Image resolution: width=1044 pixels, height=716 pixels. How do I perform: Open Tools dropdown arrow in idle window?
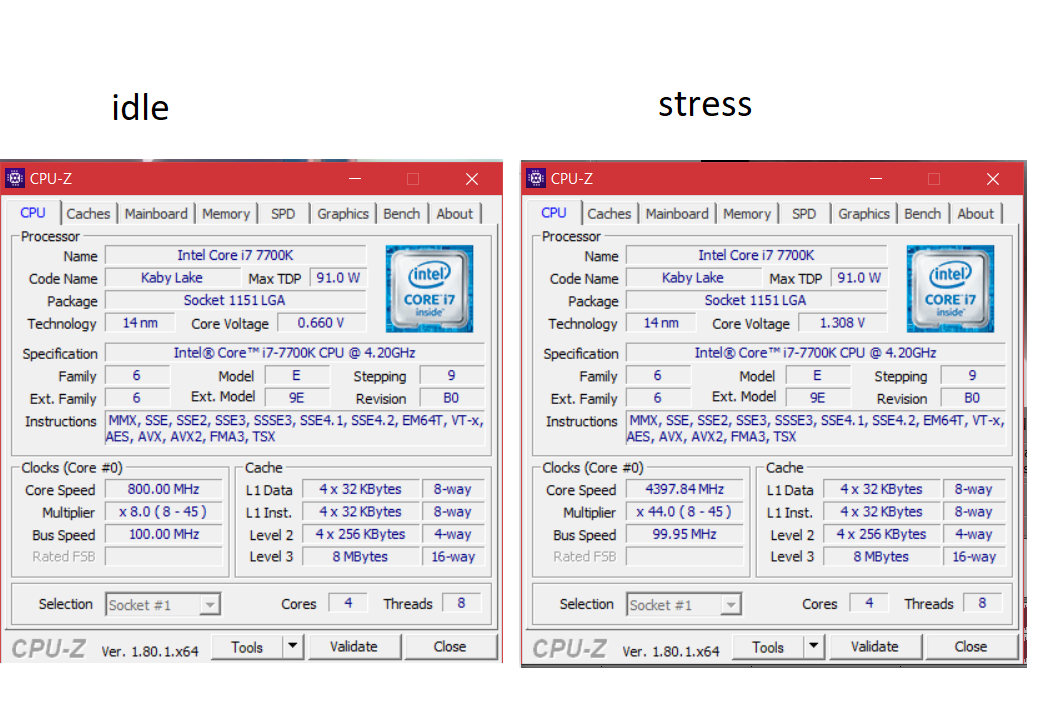pyautogui.click(x=293, y=647)
